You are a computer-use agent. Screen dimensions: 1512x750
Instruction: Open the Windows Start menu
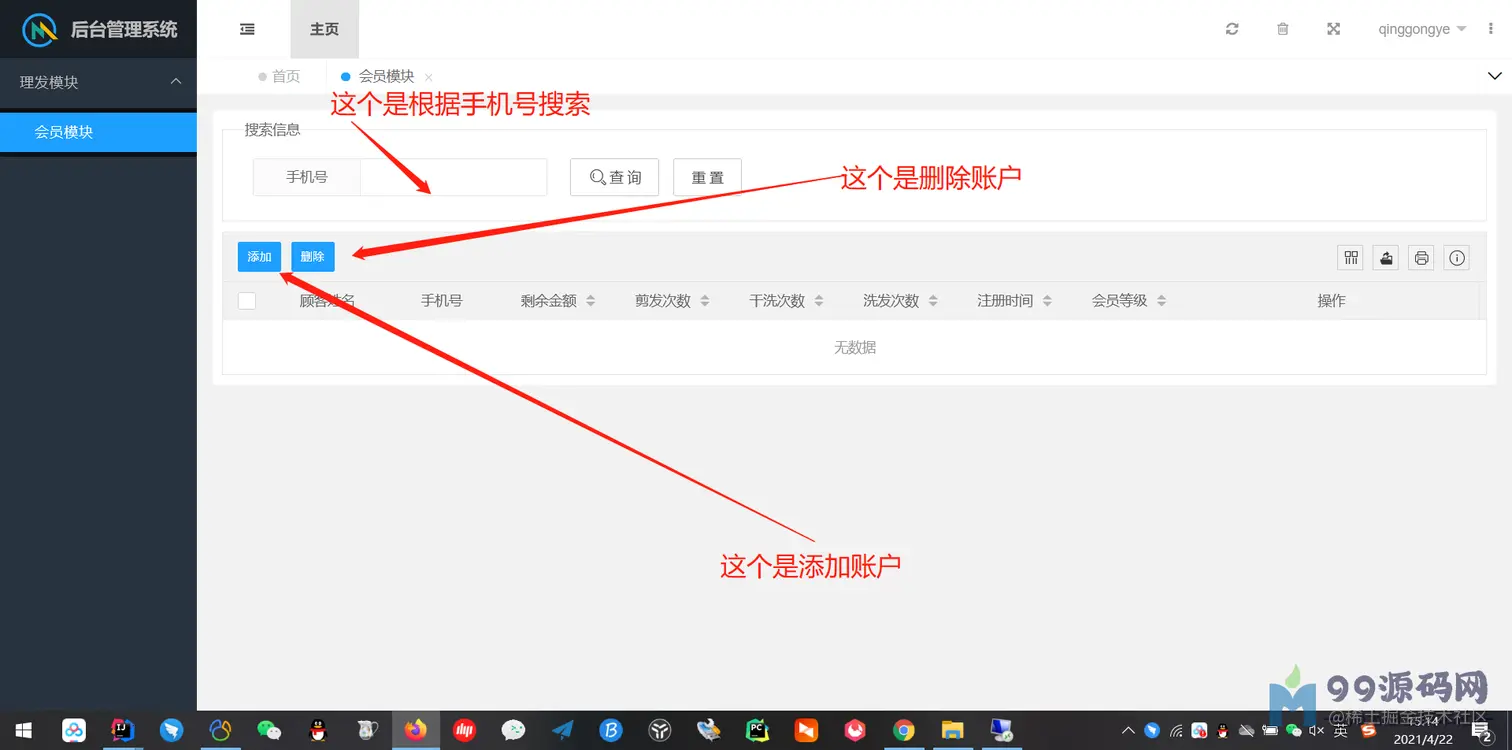pos(24,731)
